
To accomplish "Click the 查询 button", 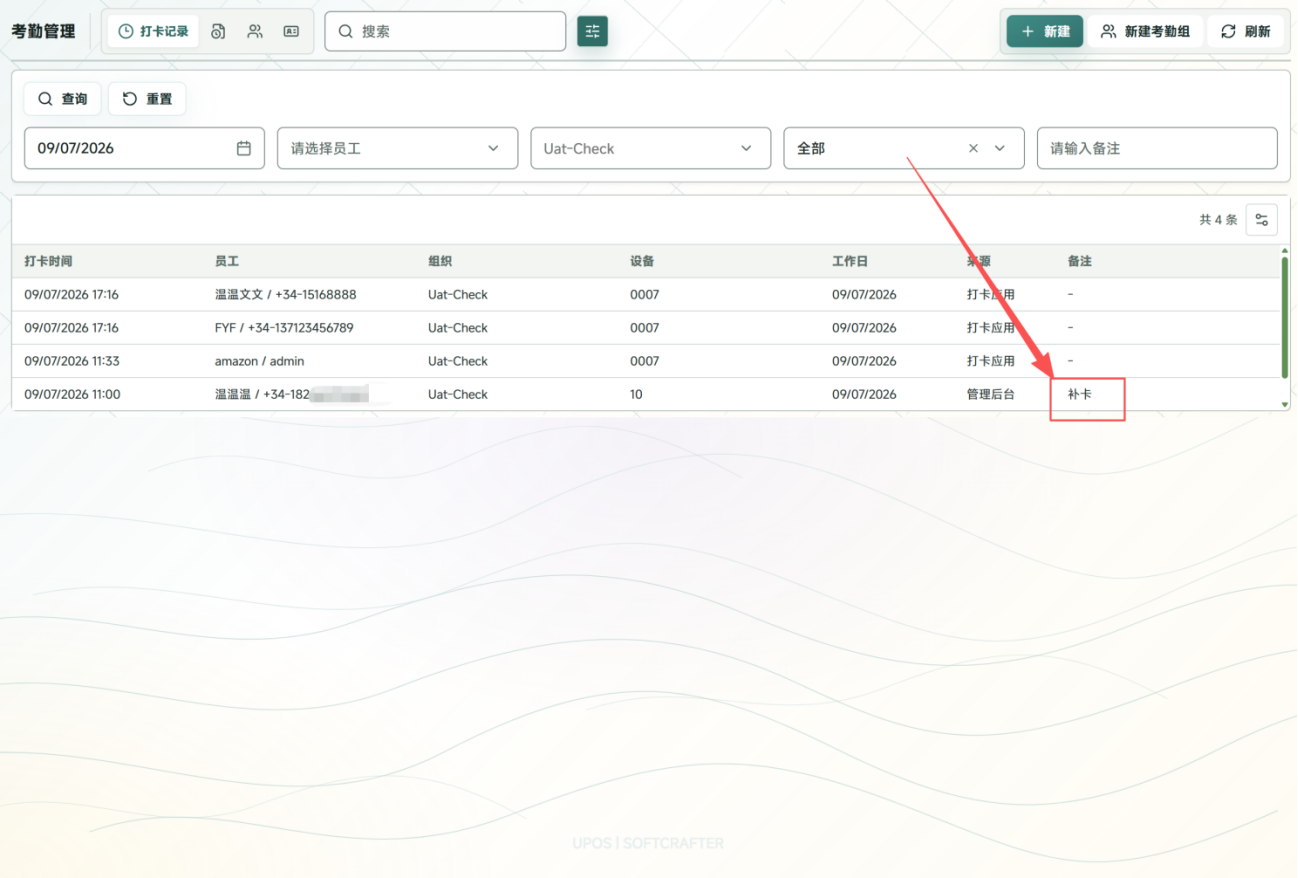I will pyautogui.click(x=62, y=99).
